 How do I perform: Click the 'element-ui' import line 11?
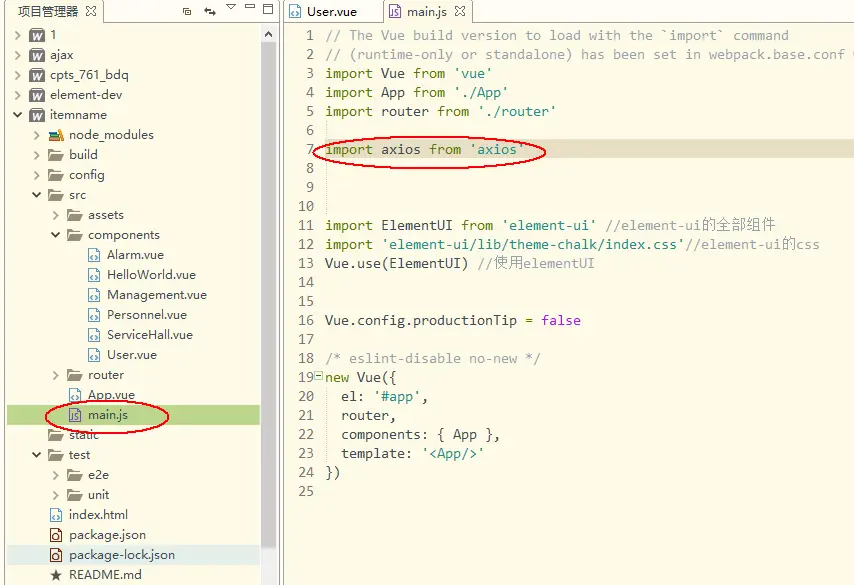(x=550, y=226)
